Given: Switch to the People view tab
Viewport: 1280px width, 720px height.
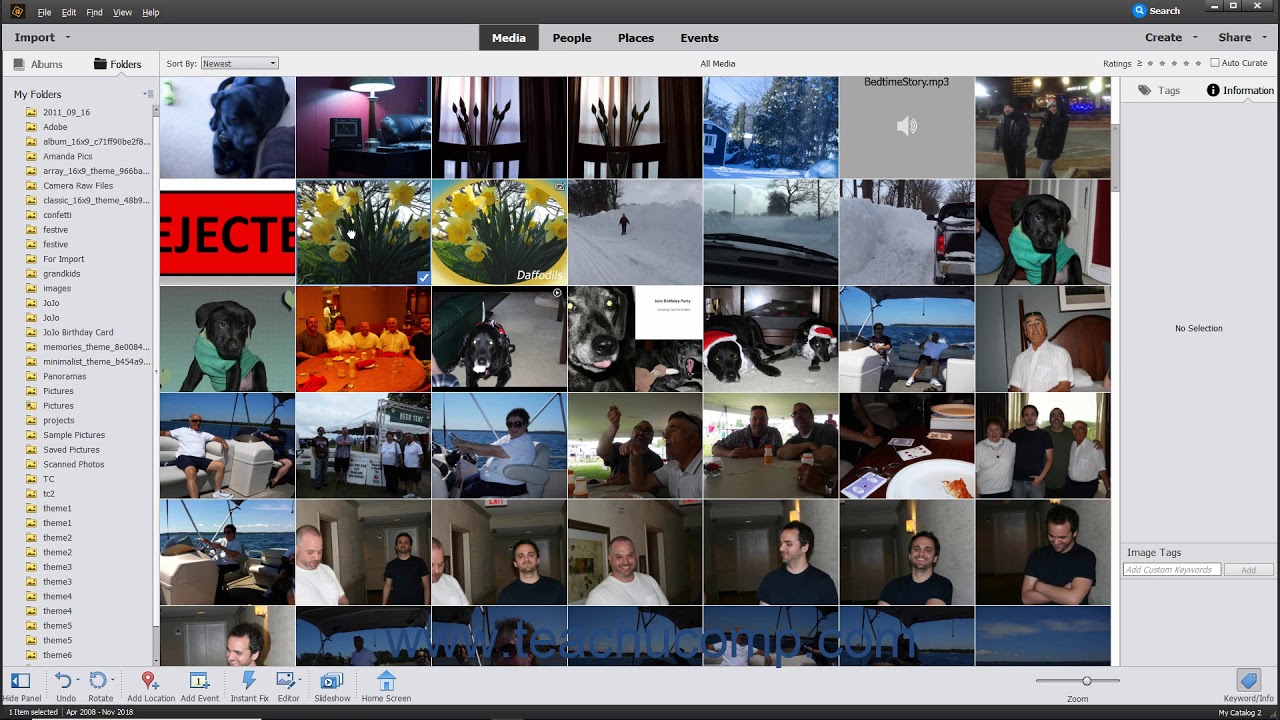Looking at the screenshot, I should (x=572, y=38).
